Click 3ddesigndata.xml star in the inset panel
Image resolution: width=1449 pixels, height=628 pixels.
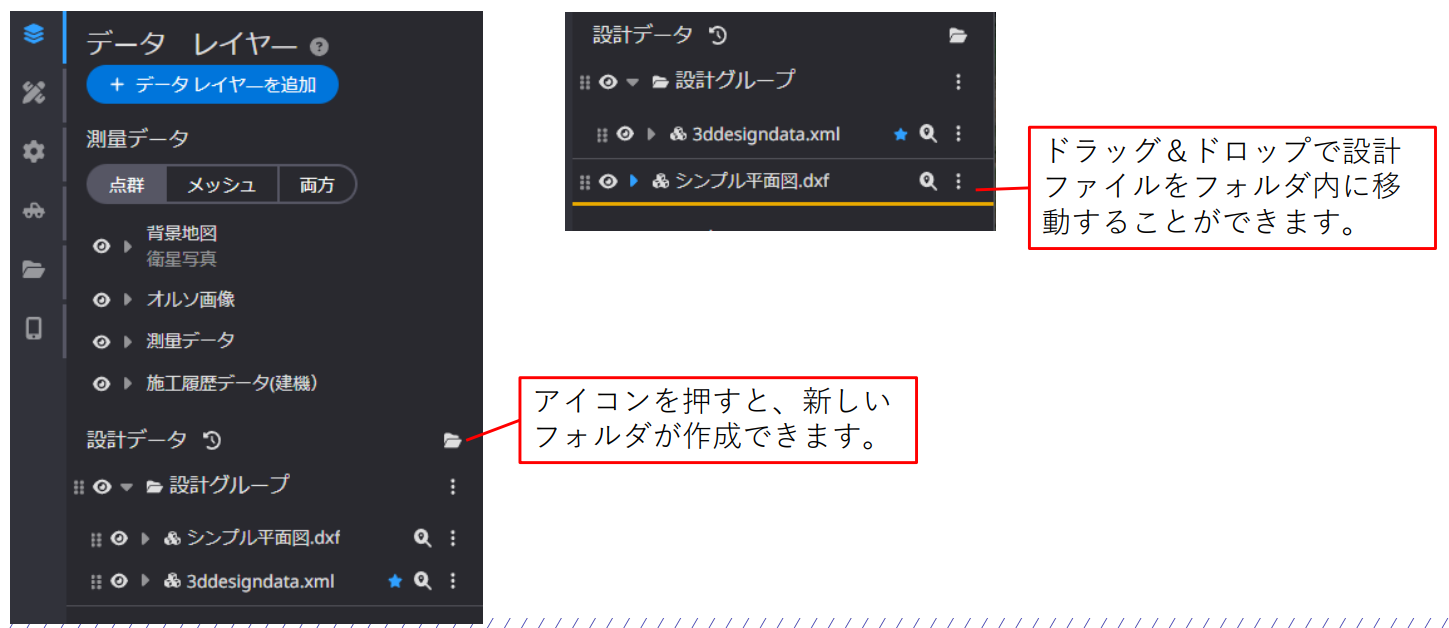[x=900, y=134]
